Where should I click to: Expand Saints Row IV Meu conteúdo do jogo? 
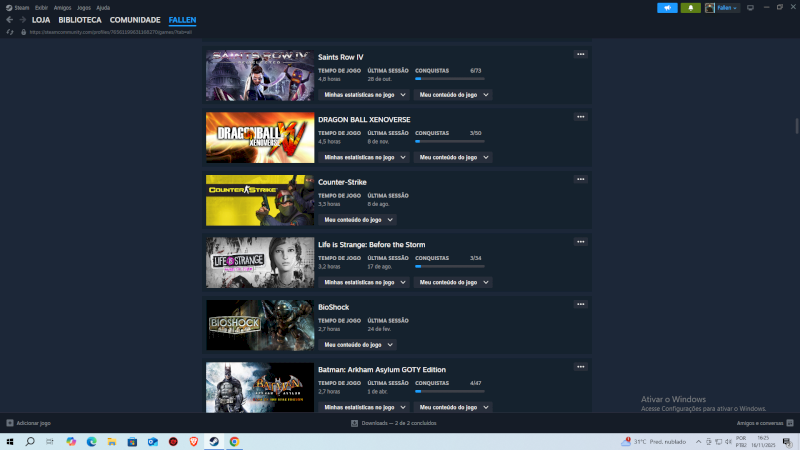tap(453, 95)
